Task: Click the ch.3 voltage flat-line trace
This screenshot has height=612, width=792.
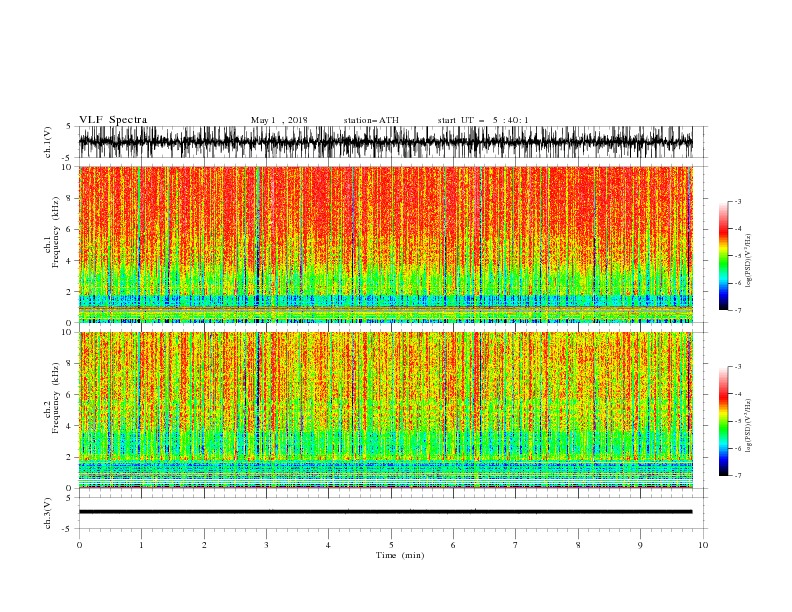Action: [x=385, y=512]
